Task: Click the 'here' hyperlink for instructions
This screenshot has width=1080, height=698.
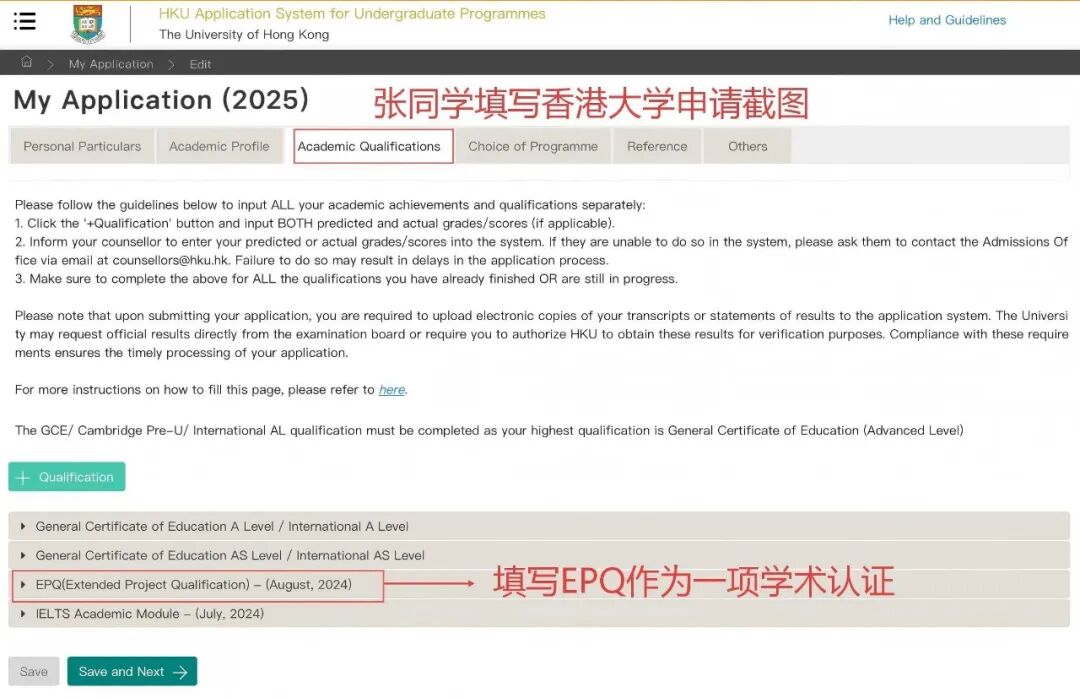Action: pyautogui.click(x=391, y=389)
